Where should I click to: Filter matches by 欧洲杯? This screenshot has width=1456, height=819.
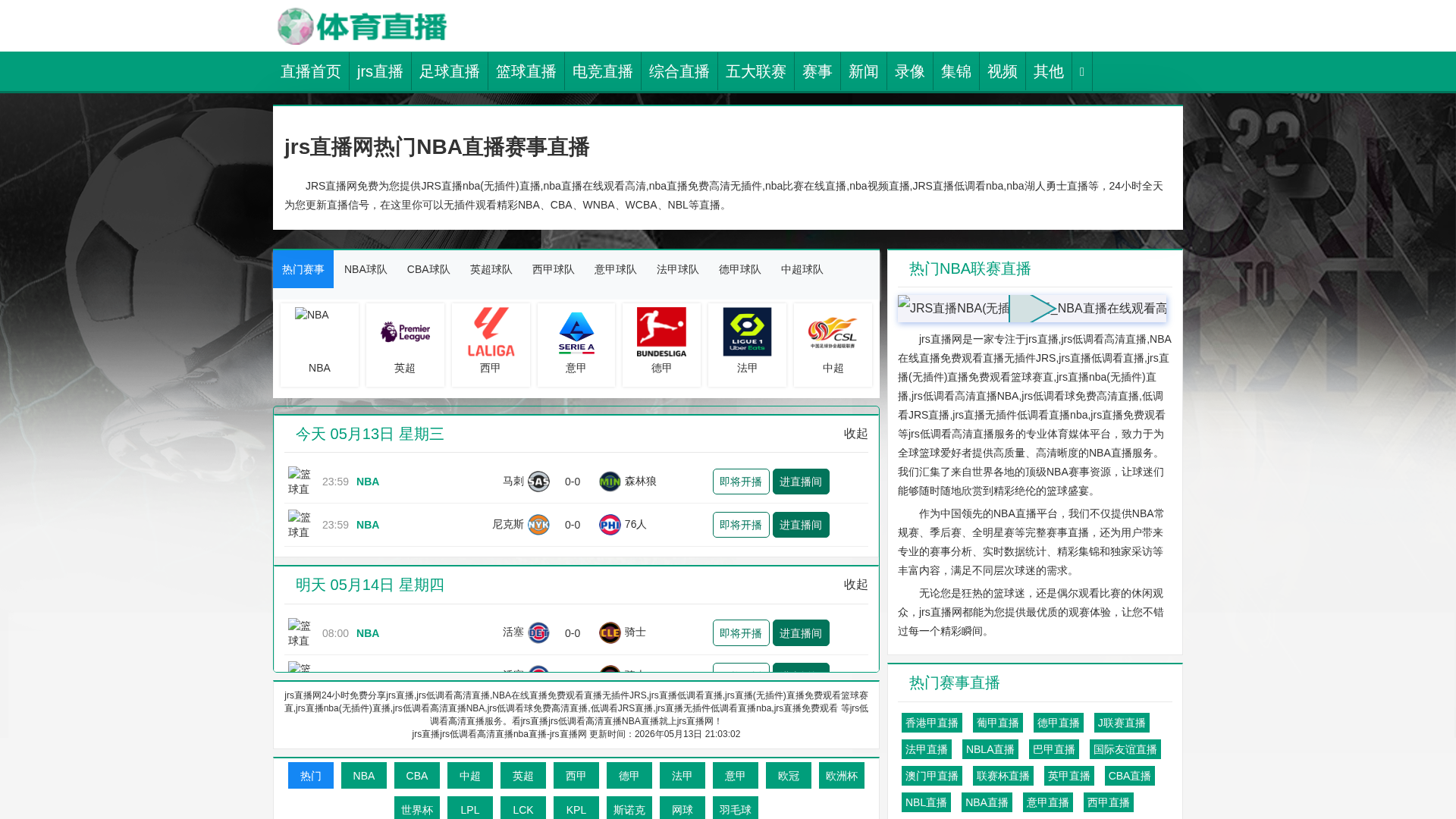coord(842,776)
